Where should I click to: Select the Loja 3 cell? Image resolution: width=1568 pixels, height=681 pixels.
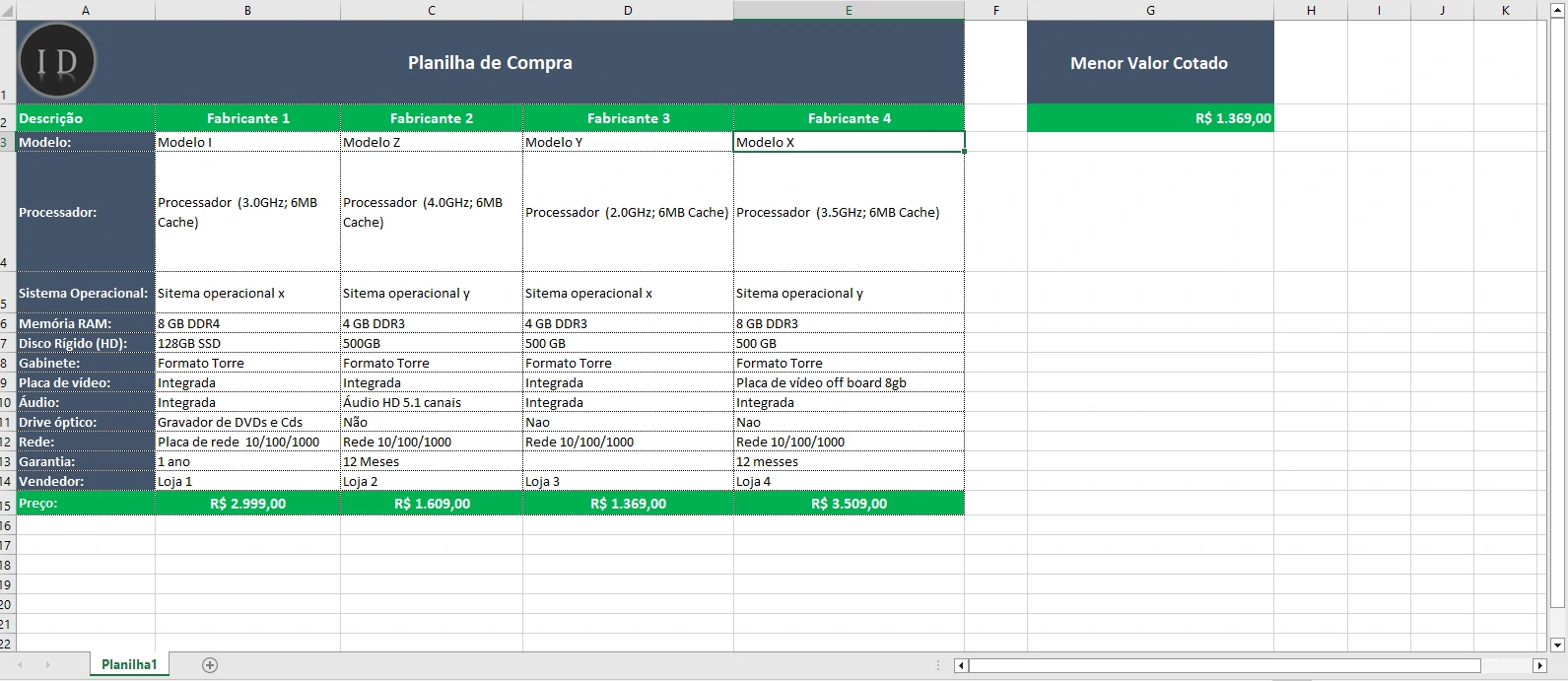pyautogui.click(x=628, y=481)
